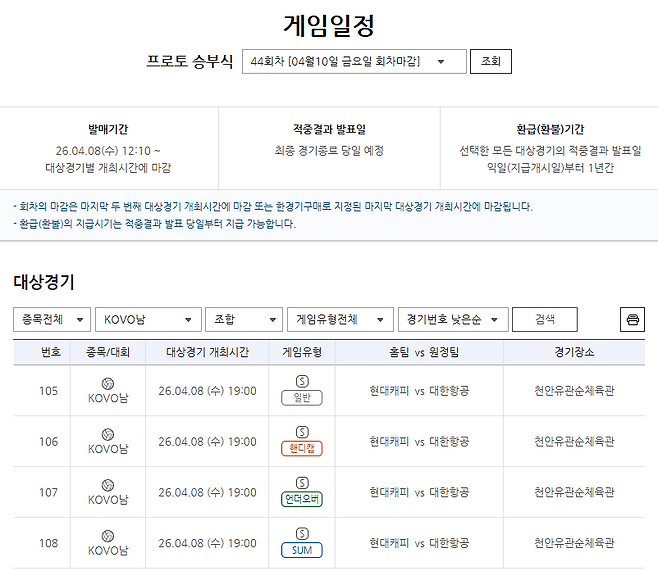
Task: Click the 게임유형 column header
Action: click(302, 352)
